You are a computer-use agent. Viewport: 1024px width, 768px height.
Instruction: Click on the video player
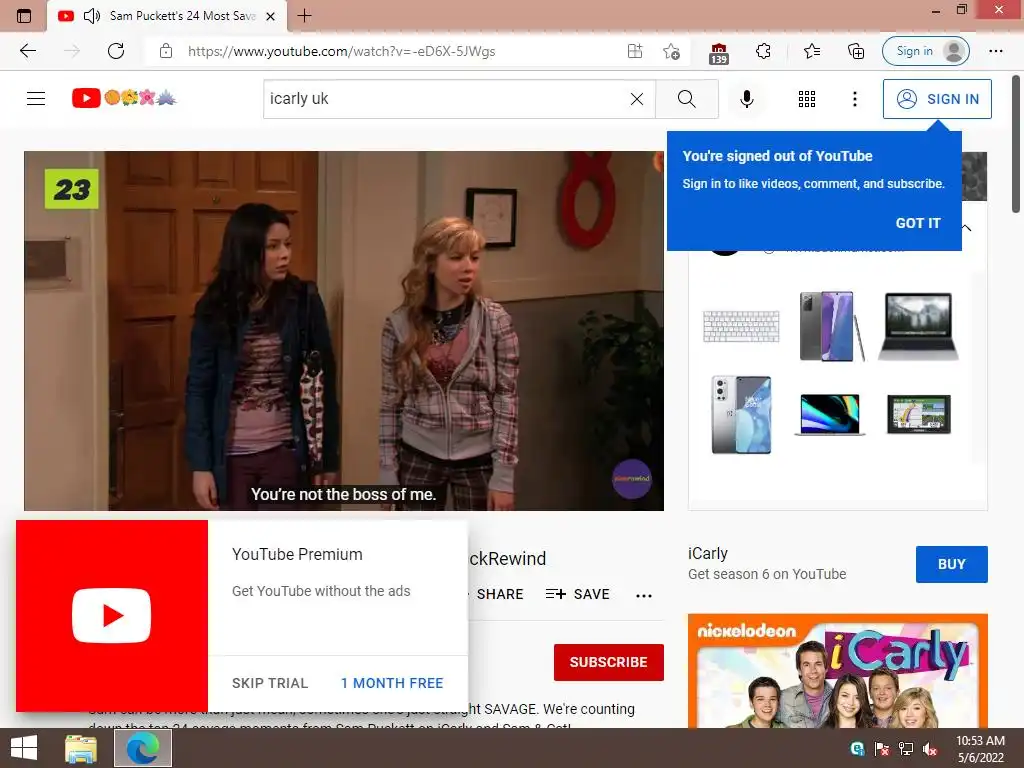coord(344,330)
